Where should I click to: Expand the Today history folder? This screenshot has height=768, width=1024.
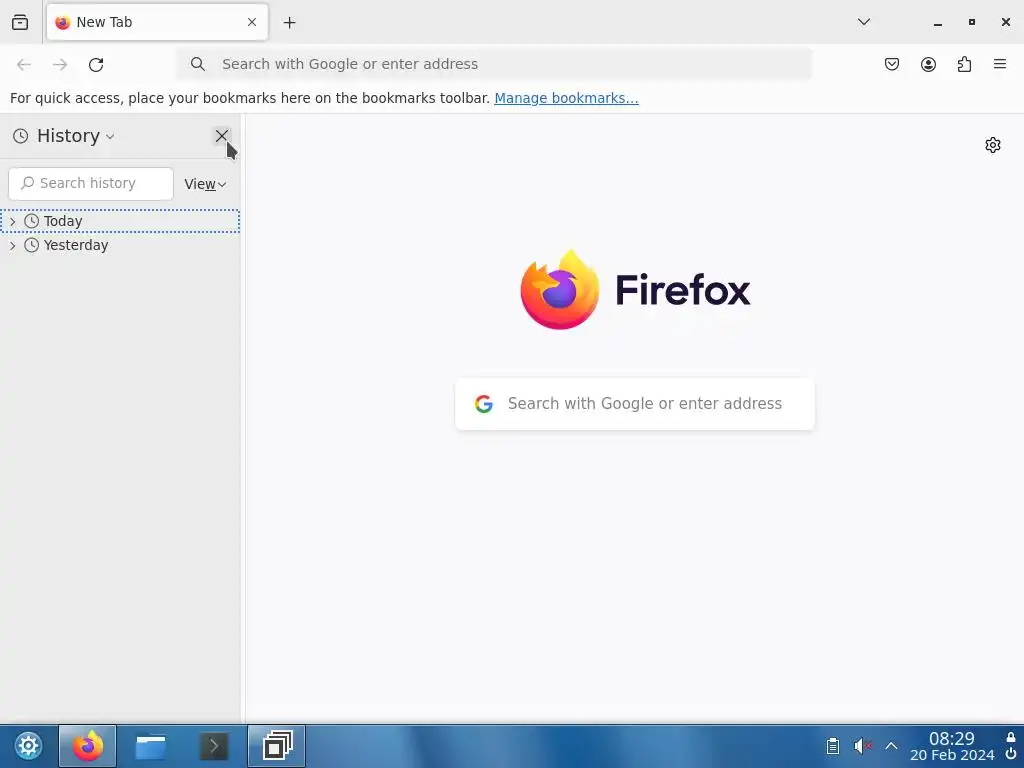[x=12, y=221]
